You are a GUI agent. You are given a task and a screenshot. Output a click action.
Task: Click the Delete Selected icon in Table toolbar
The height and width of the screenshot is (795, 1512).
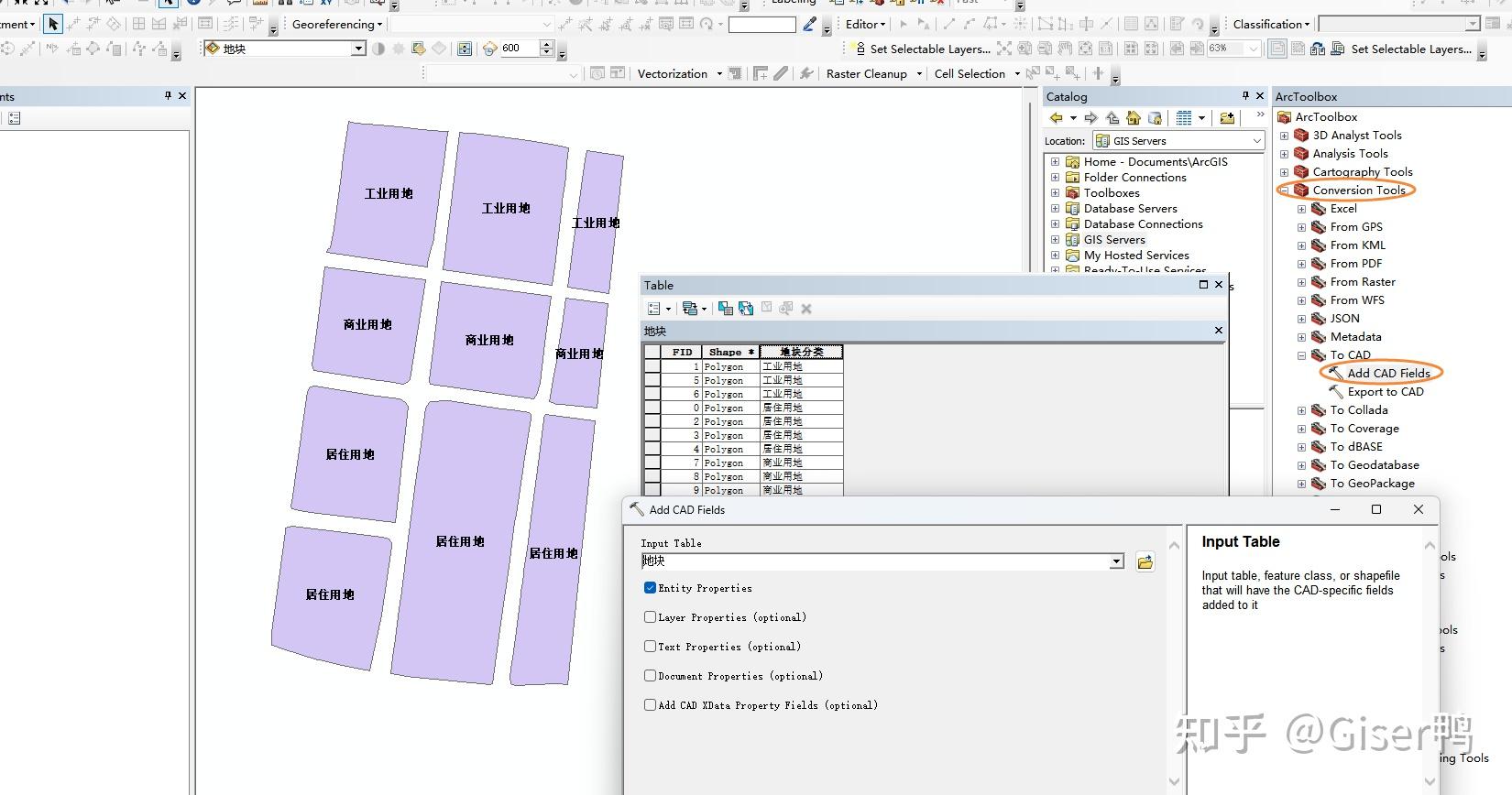[806, 309]
